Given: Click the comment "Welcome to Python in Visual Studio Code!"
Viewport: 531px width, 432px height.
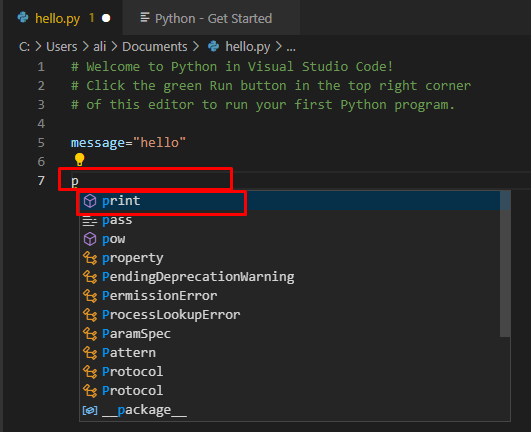Looking at the screenshot, I should (x=232, y=66).
